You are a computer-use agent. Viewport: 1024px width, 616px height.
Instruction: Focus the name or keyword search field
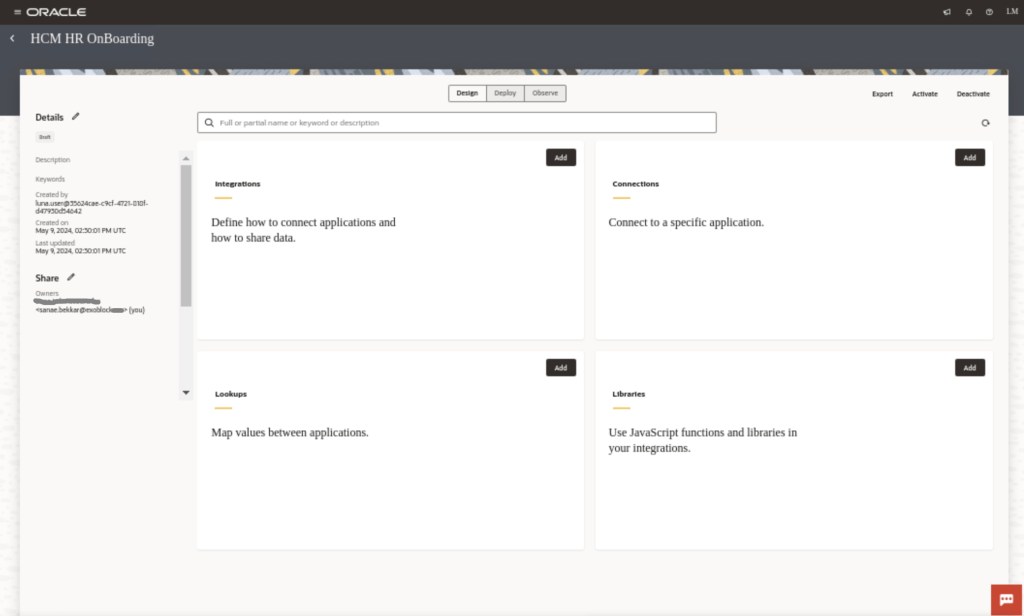460,123
